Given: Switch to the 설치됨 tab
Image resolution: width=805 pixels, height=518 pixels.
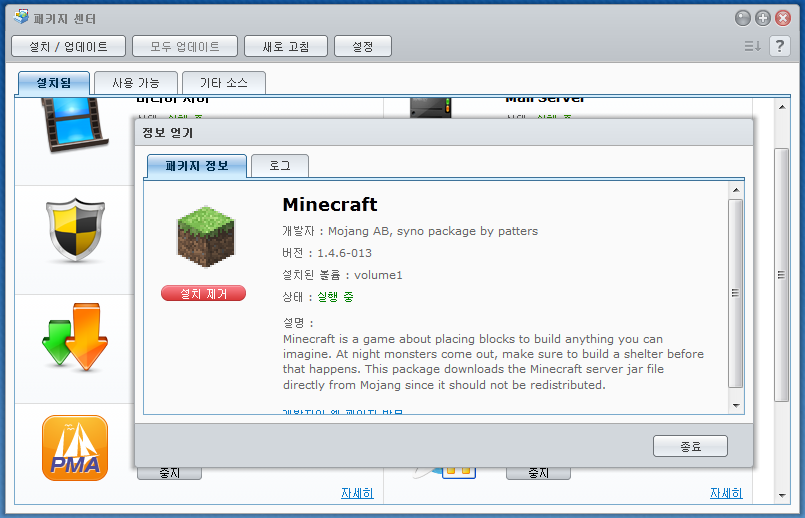Looking at the screenshot, I should pos(54,83).
